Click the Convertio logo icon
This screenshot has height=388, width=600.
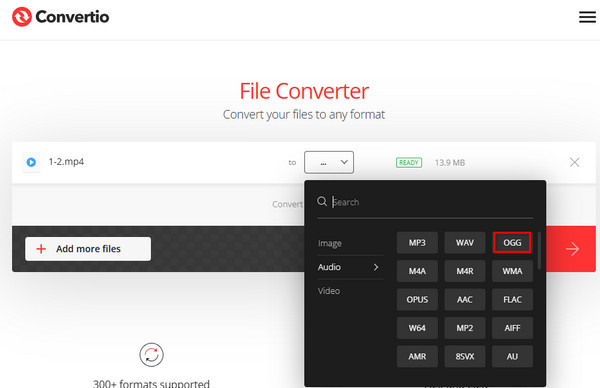tap(21, 16)
